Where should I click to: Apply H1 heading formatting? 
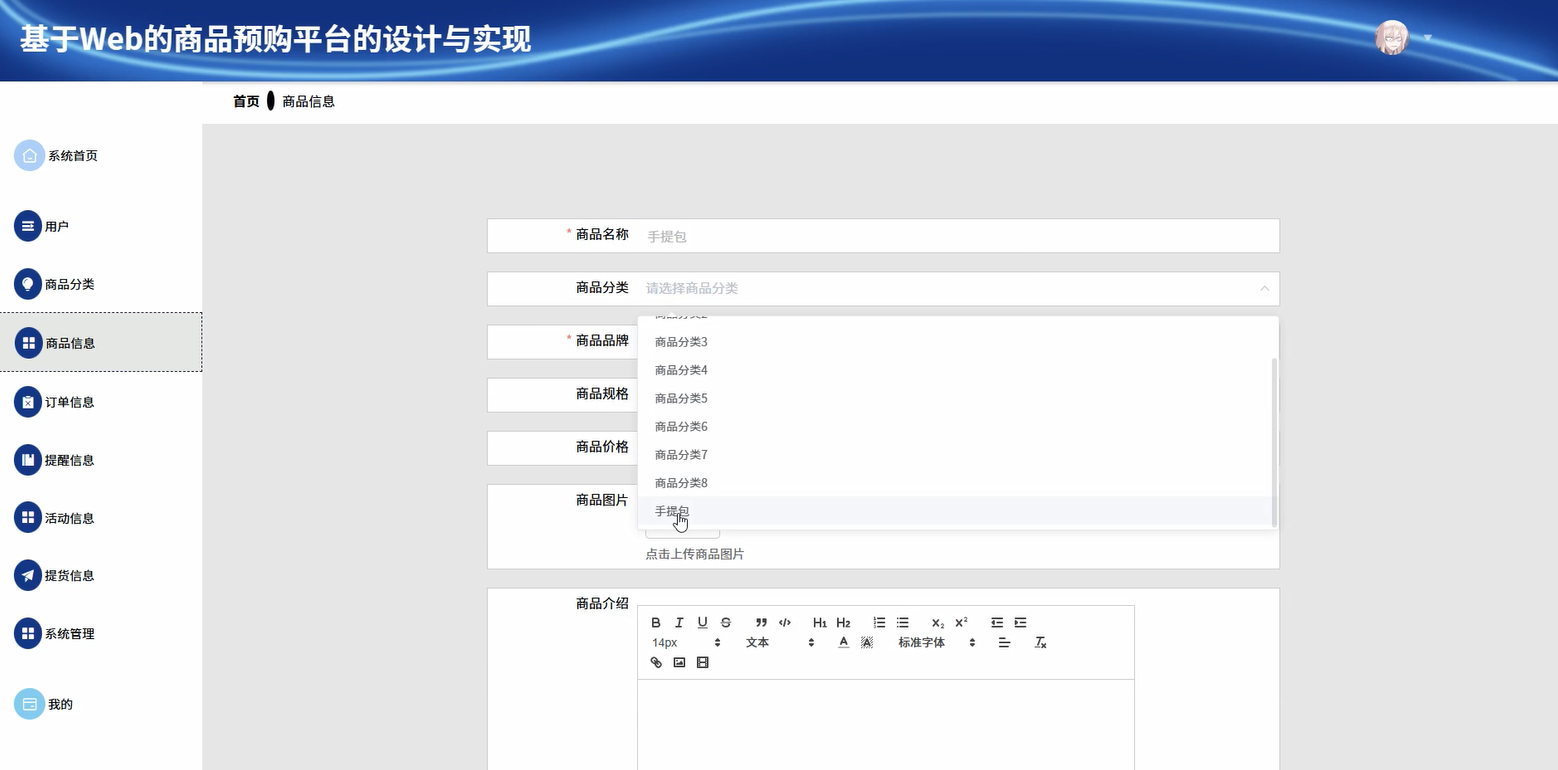(819, 622)
